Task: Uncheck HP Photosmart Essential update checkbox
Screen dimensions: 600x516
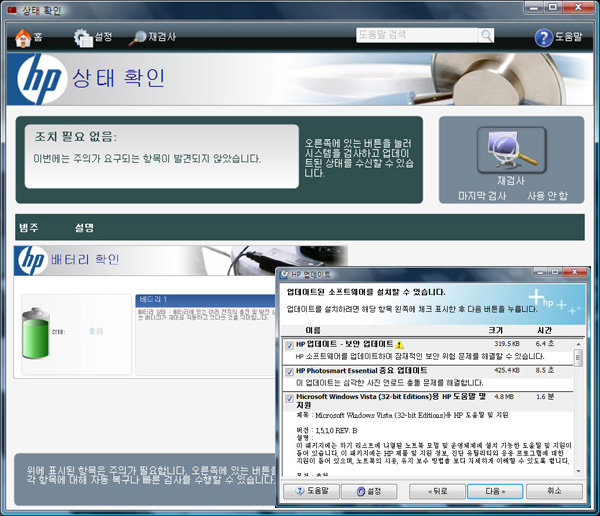Action: [x=290, y=372]
